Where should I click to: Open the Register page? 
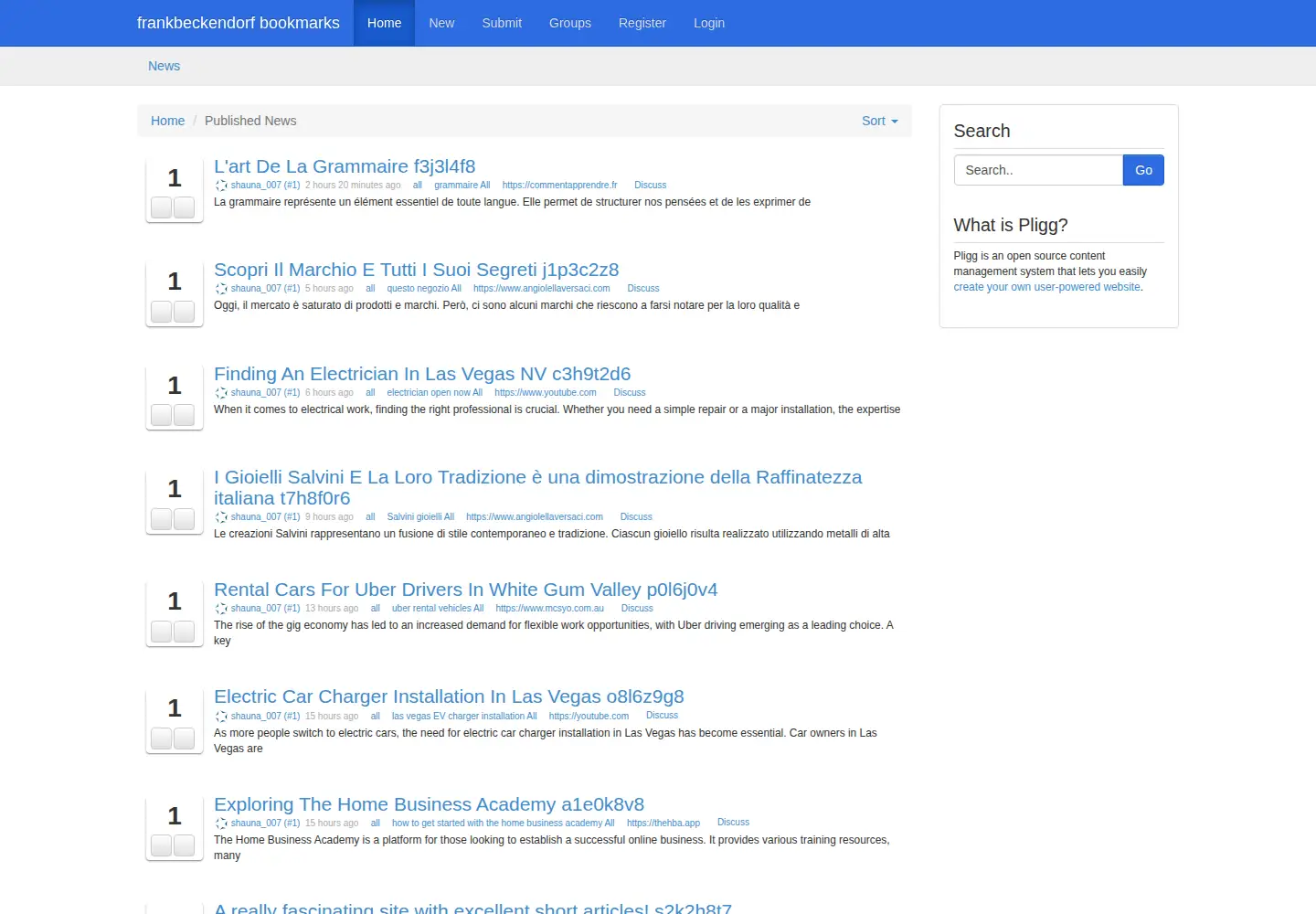[642, 23]
